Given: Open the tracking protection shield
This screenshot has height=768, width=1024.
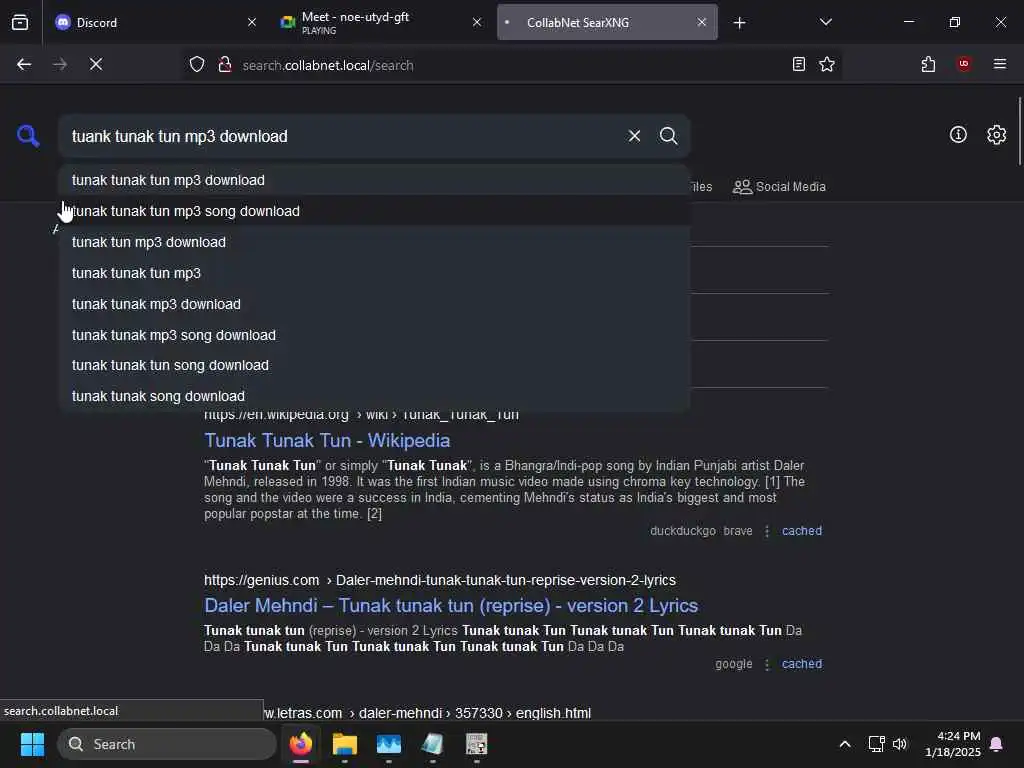Looking at the screenshot, I should point(197,64).
